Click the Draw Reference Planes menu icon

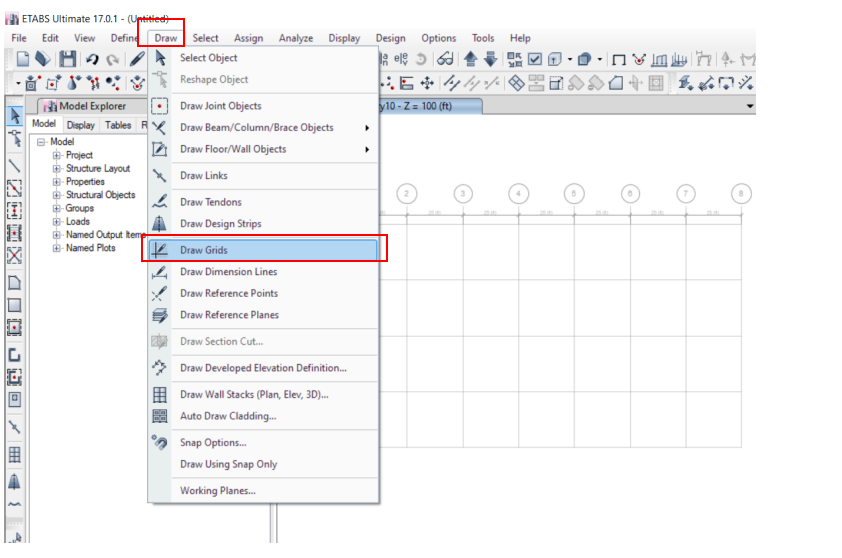pos(159,315)
